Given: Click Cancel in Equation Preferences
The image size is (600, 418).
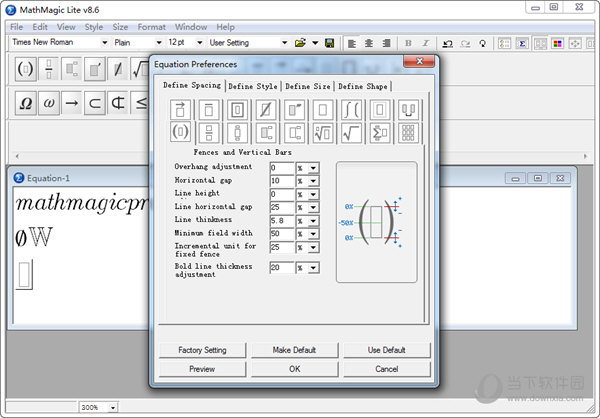Looking at the screenshot, I should [386, 369].
